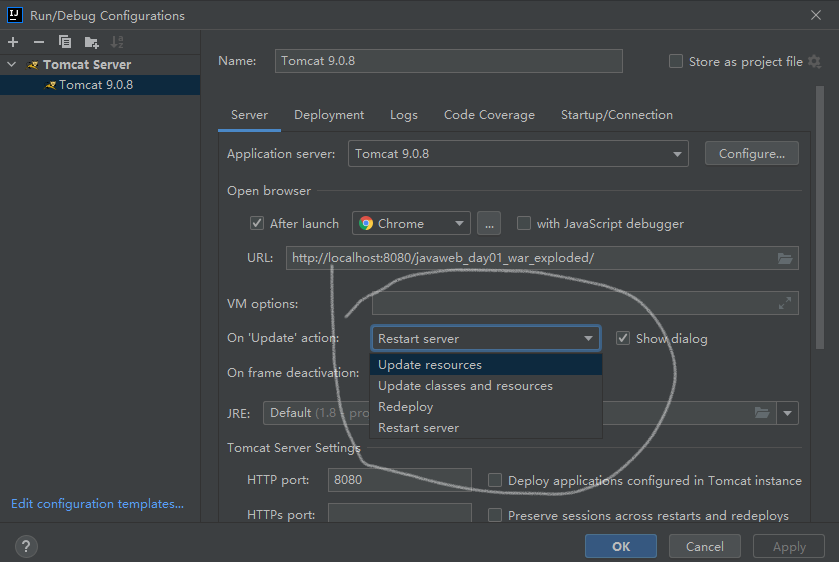This screenshot has height=562, width=839.
Task: Remove the selected configuration
Action: pyautogui.click(x=39, y=42)
